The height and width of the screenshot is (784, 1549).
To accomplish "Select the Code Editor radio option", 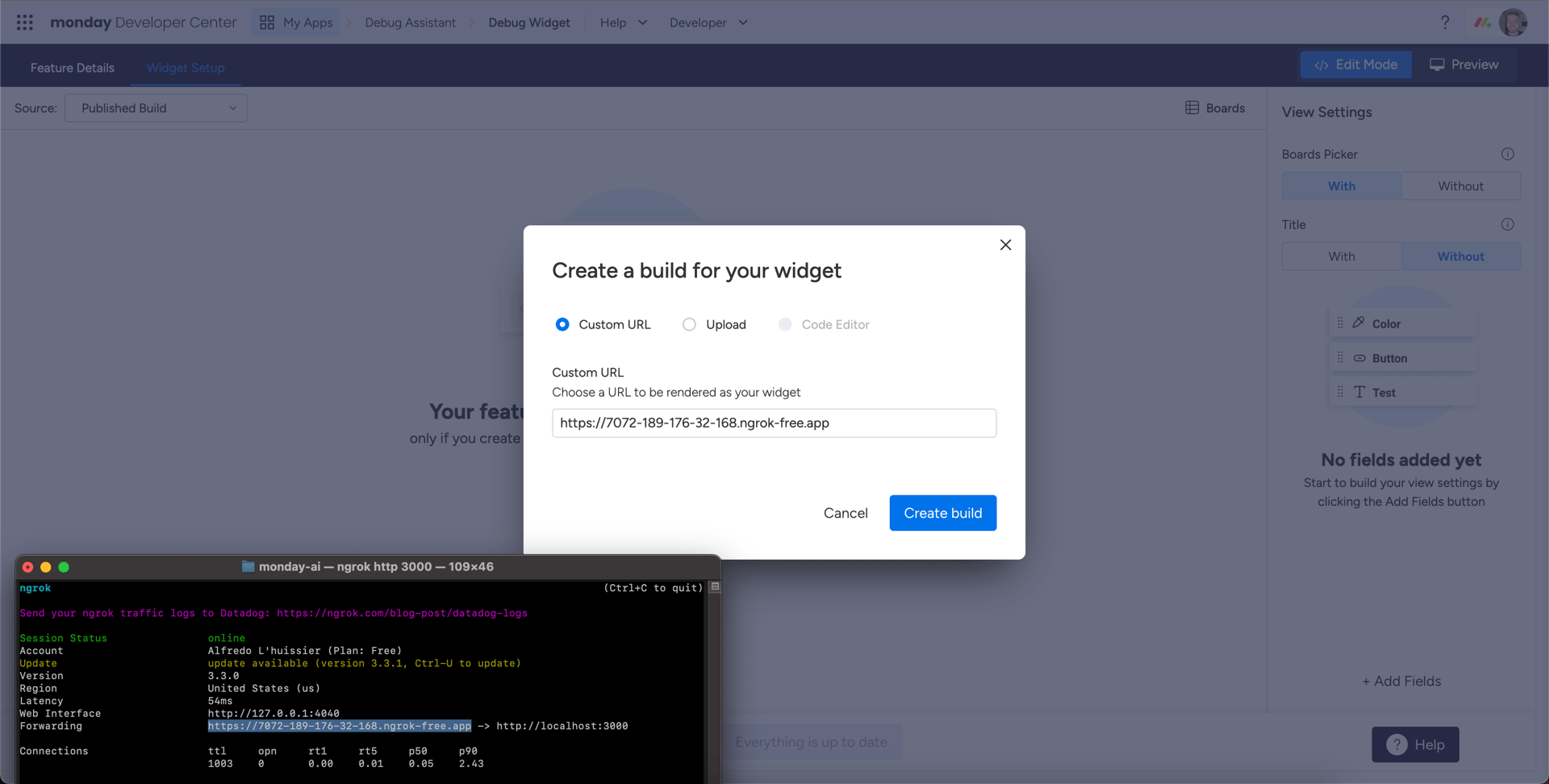I will 785,324.
